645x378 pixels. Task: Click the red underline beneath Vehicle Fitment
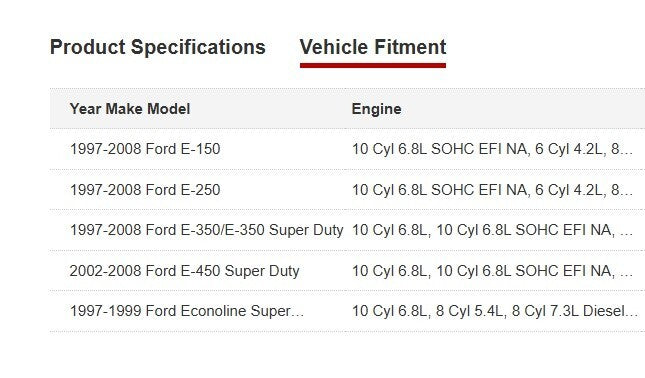(373, 65)
